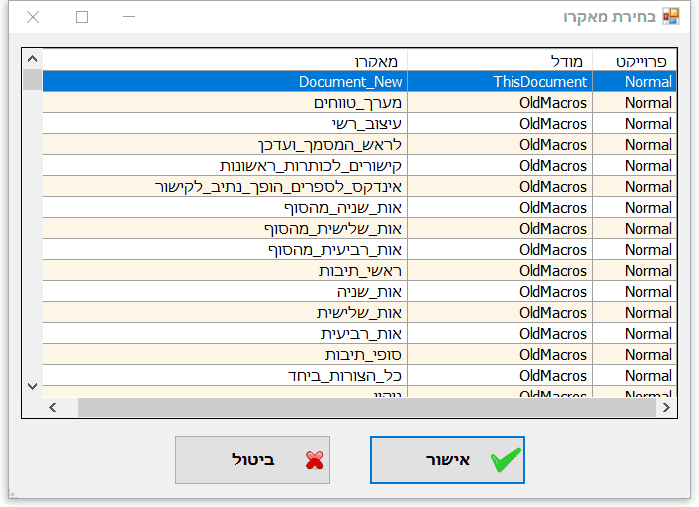
Task: Click Normal cell in Document_New row
Action: coord(635,82)
